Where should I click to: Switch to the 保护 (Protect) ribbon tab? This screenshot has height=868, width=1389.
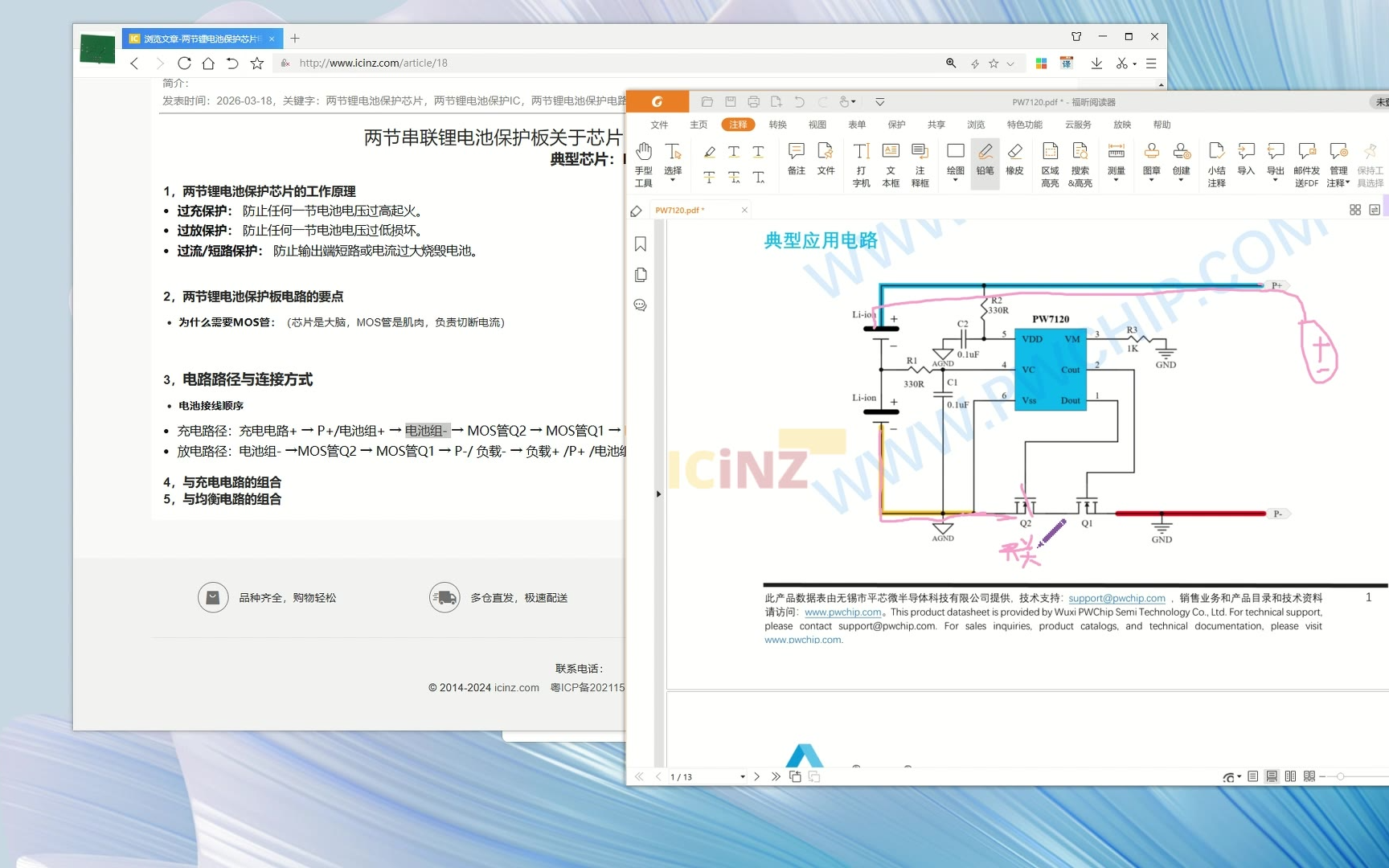coord(896,125)
